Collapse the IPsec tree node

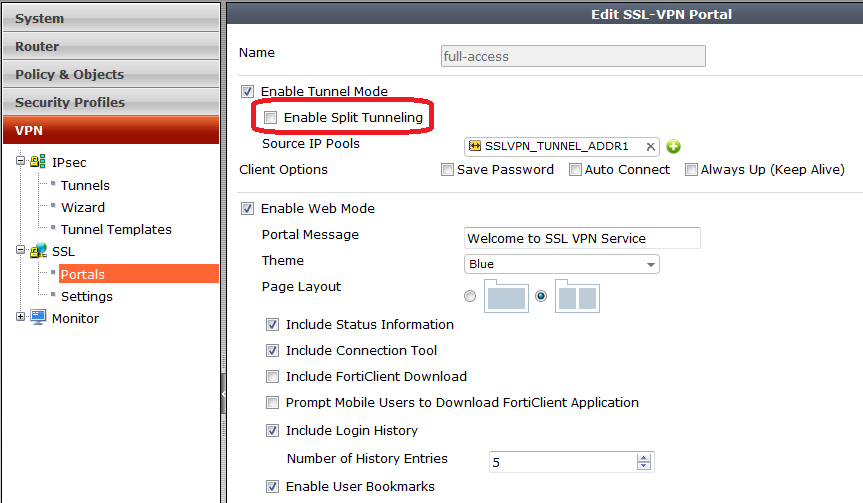coord(20,161)
